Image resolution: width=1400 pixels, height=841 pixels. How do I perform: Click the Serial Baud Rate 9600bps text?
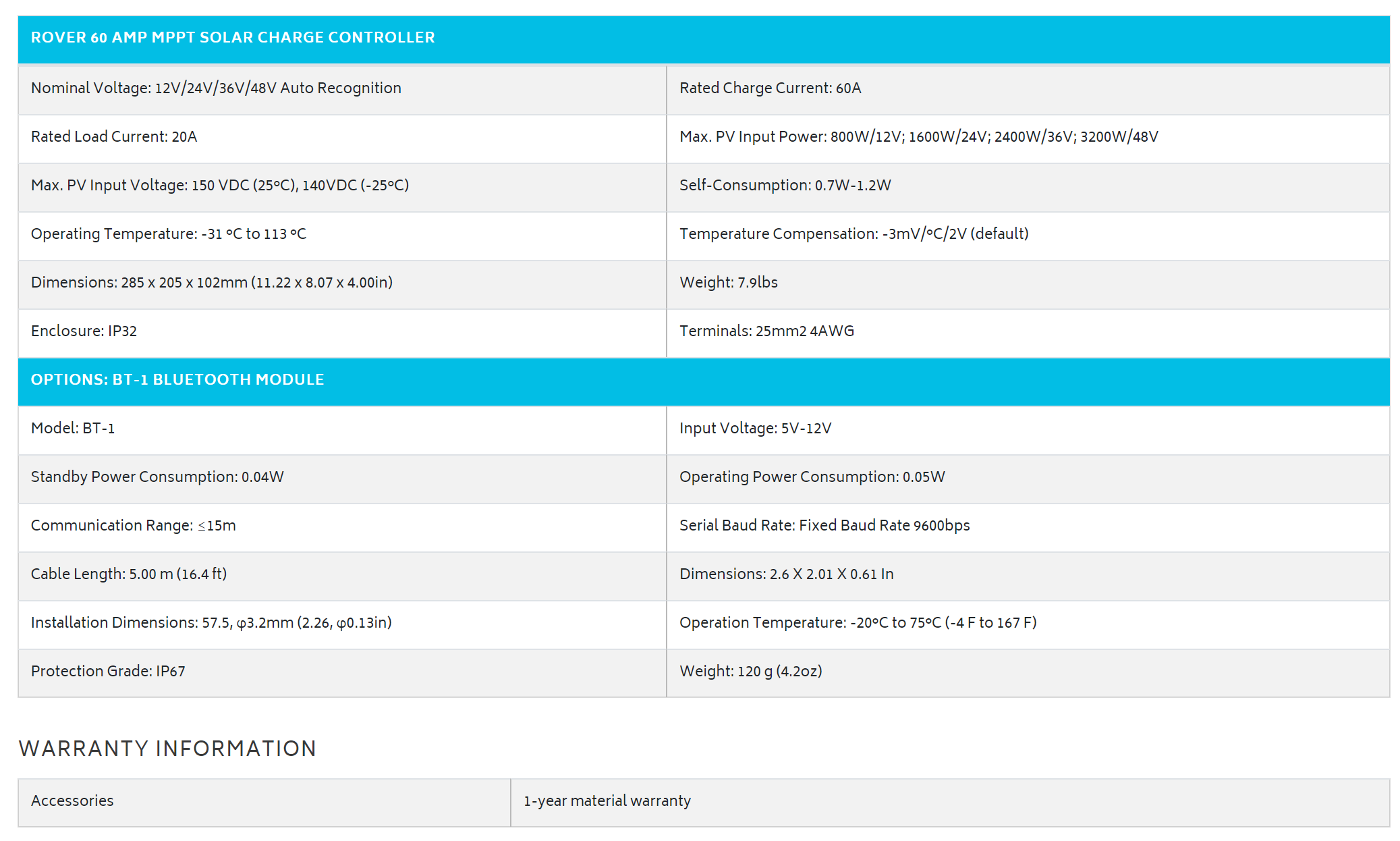coord(824,526)
